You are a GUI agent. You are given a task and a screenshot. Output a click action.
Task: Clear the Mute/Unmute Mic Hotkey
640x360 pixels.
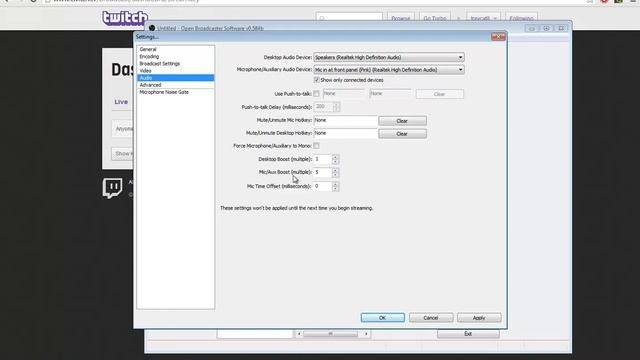pyautogui.click(x=402, y=121)
